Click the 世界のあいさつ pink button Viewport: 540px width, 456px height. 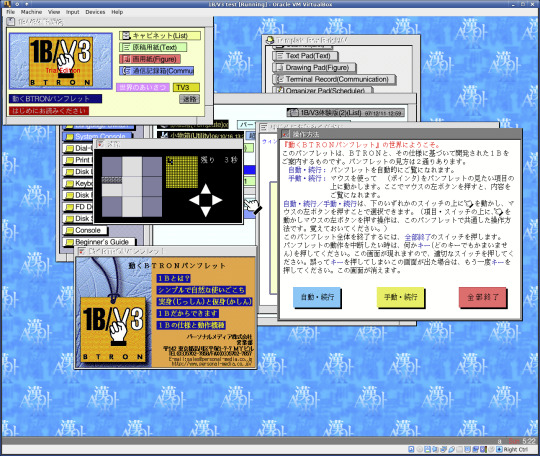(143, 87)
